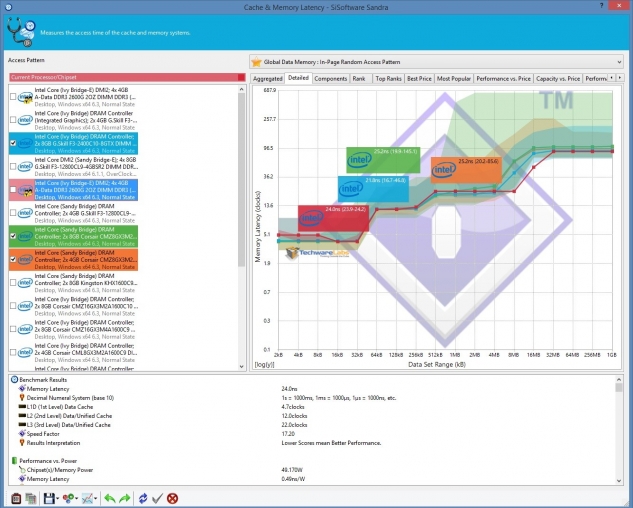Switch to the Top Ranks tab
This screenshot has height=508, width=633.
388,79
